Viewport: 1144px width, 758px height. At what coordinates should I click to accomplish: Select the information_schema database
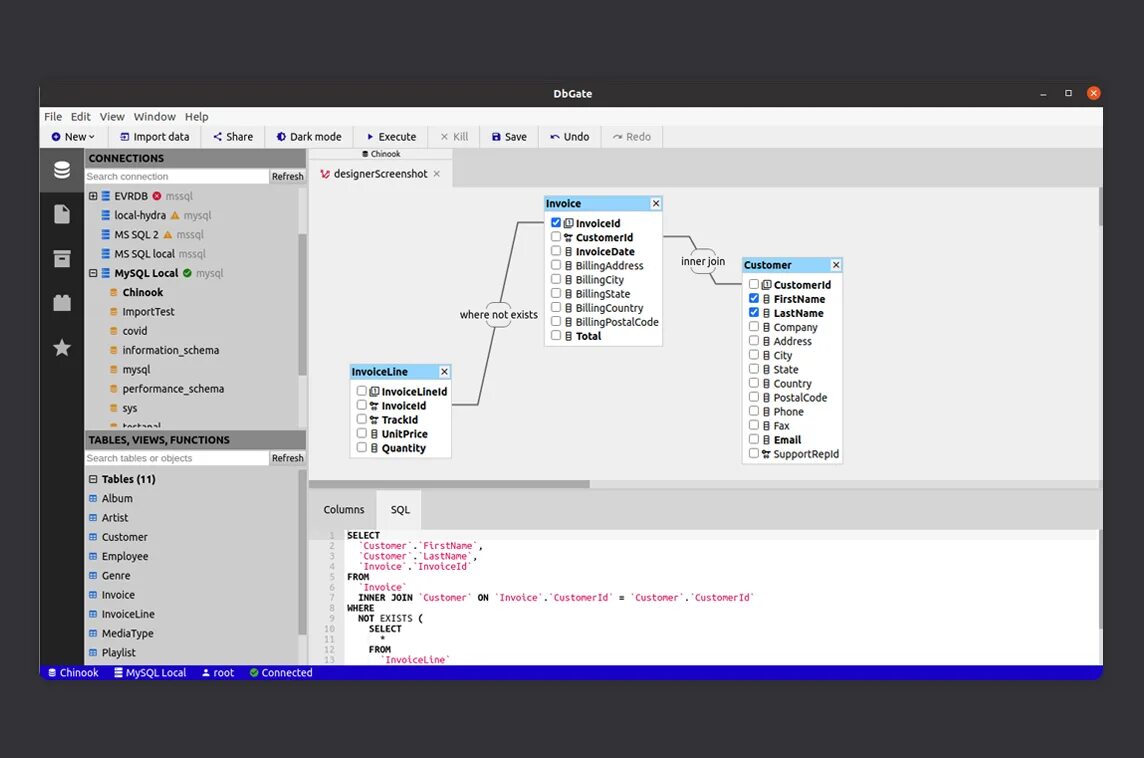point(170,350)
